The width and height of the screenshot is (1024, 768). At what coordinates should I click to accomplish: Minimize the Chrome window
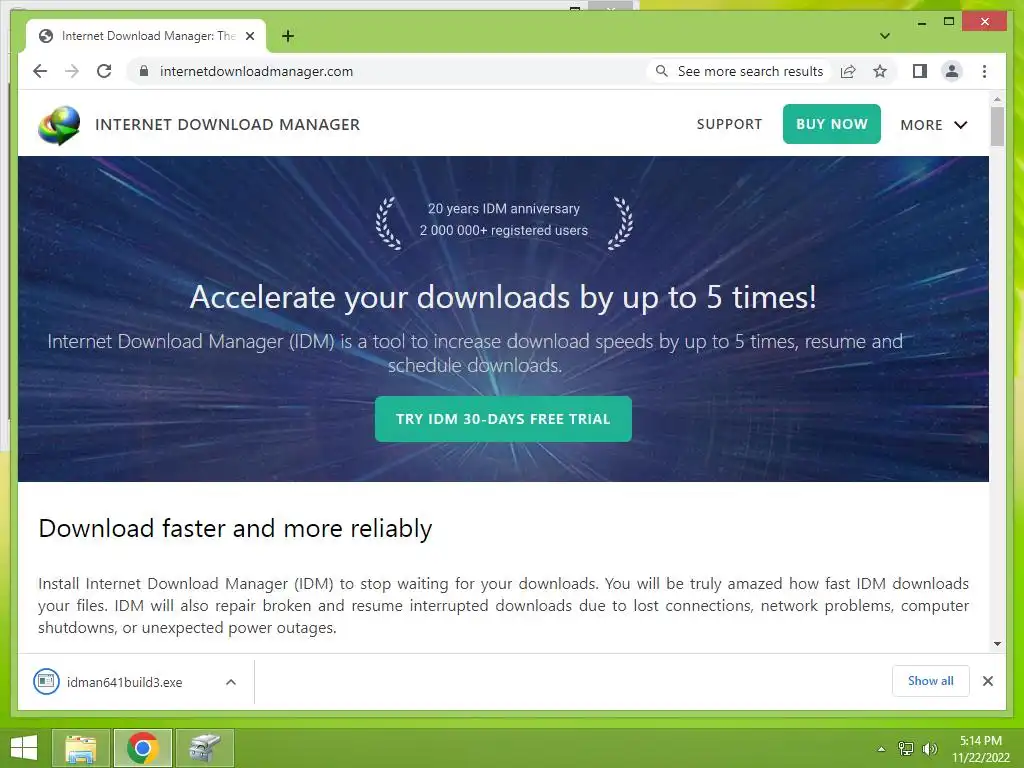coord(921,22)
